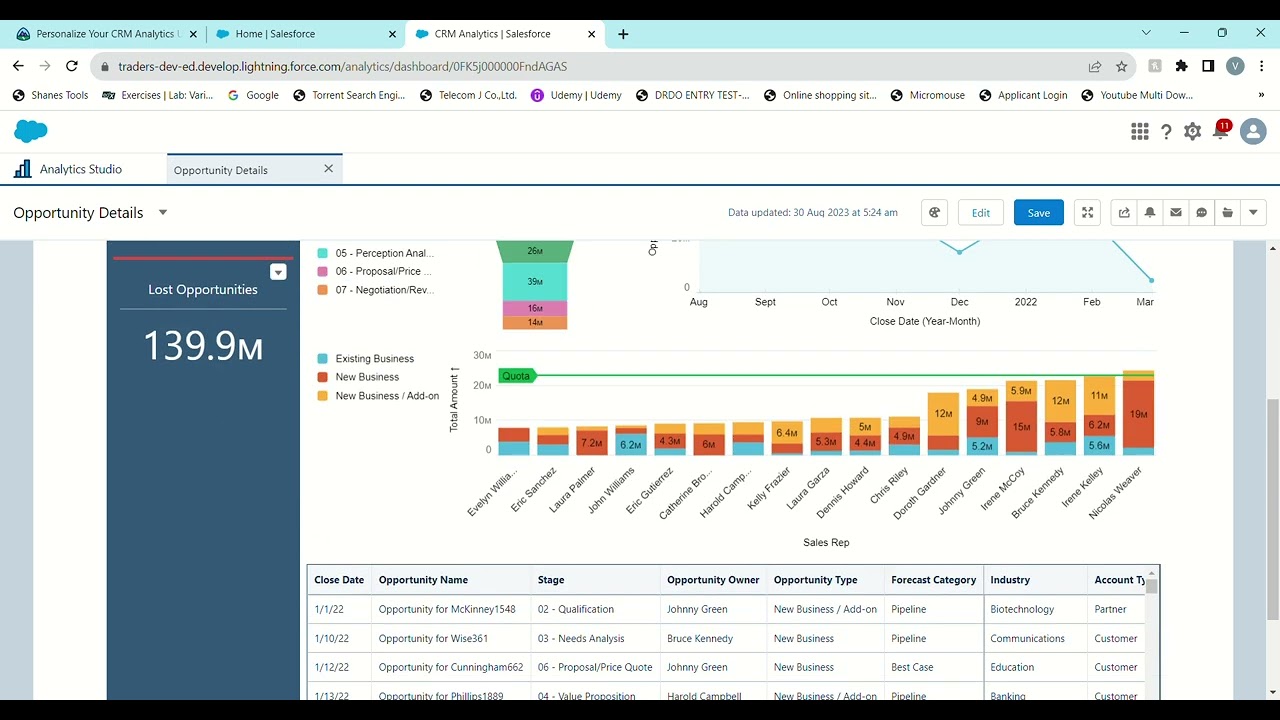Open the Applicant Login bookmark
Image resolution: width=1280 pixels, height=720 pixels.
(1023, 95)
